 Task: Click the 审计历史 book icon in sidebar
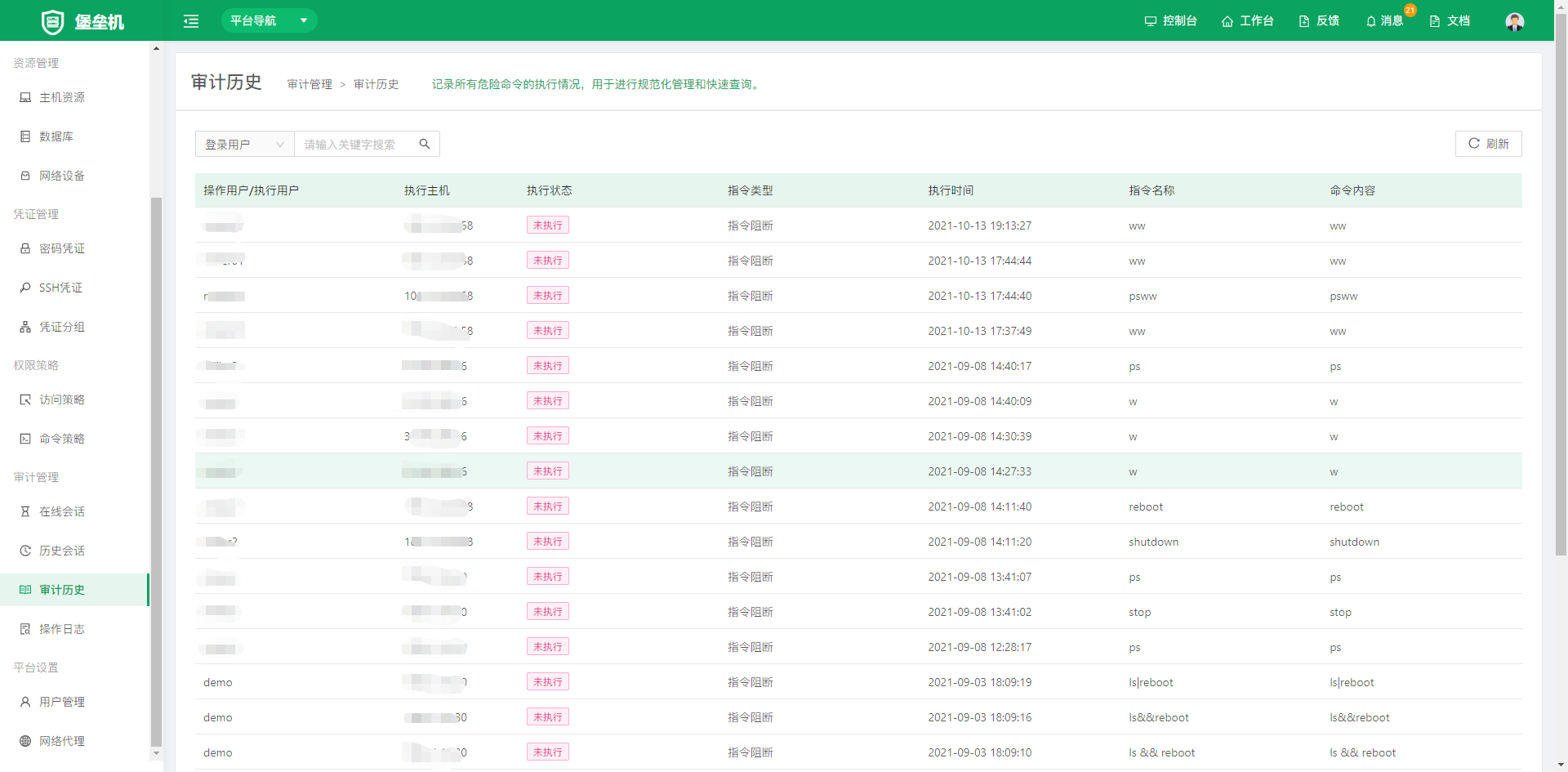coord(25,590)
